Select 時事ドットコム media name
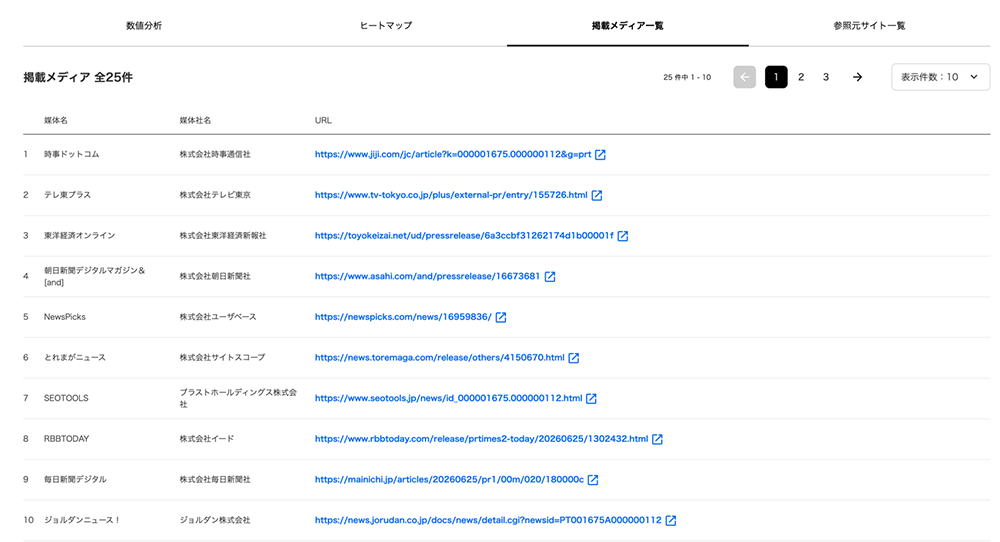The height and width of the screenshot is (542, 1000). pos(71,154)
